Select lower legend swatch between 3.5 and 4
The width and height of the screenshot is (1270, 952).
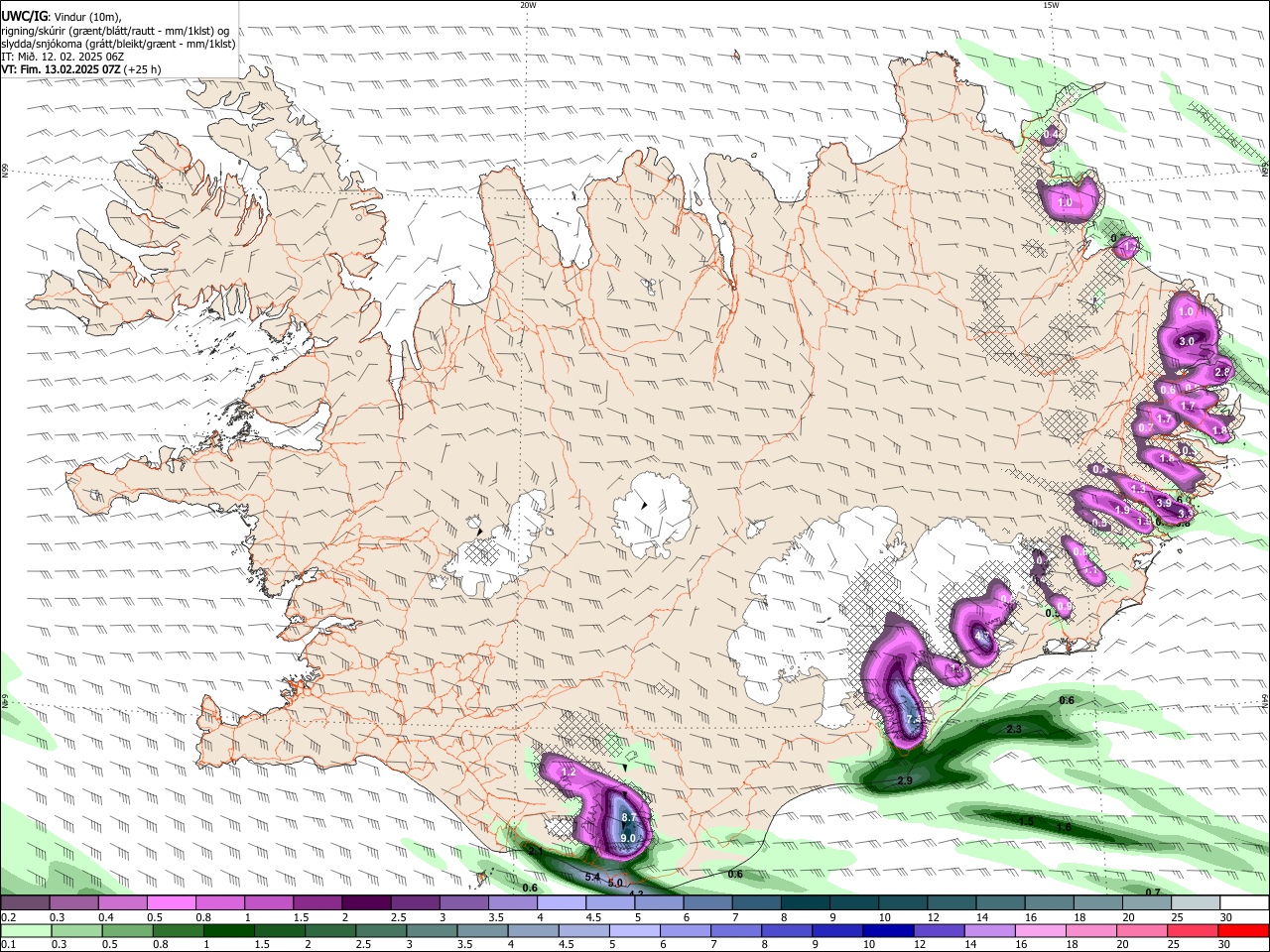click(482, 930)
